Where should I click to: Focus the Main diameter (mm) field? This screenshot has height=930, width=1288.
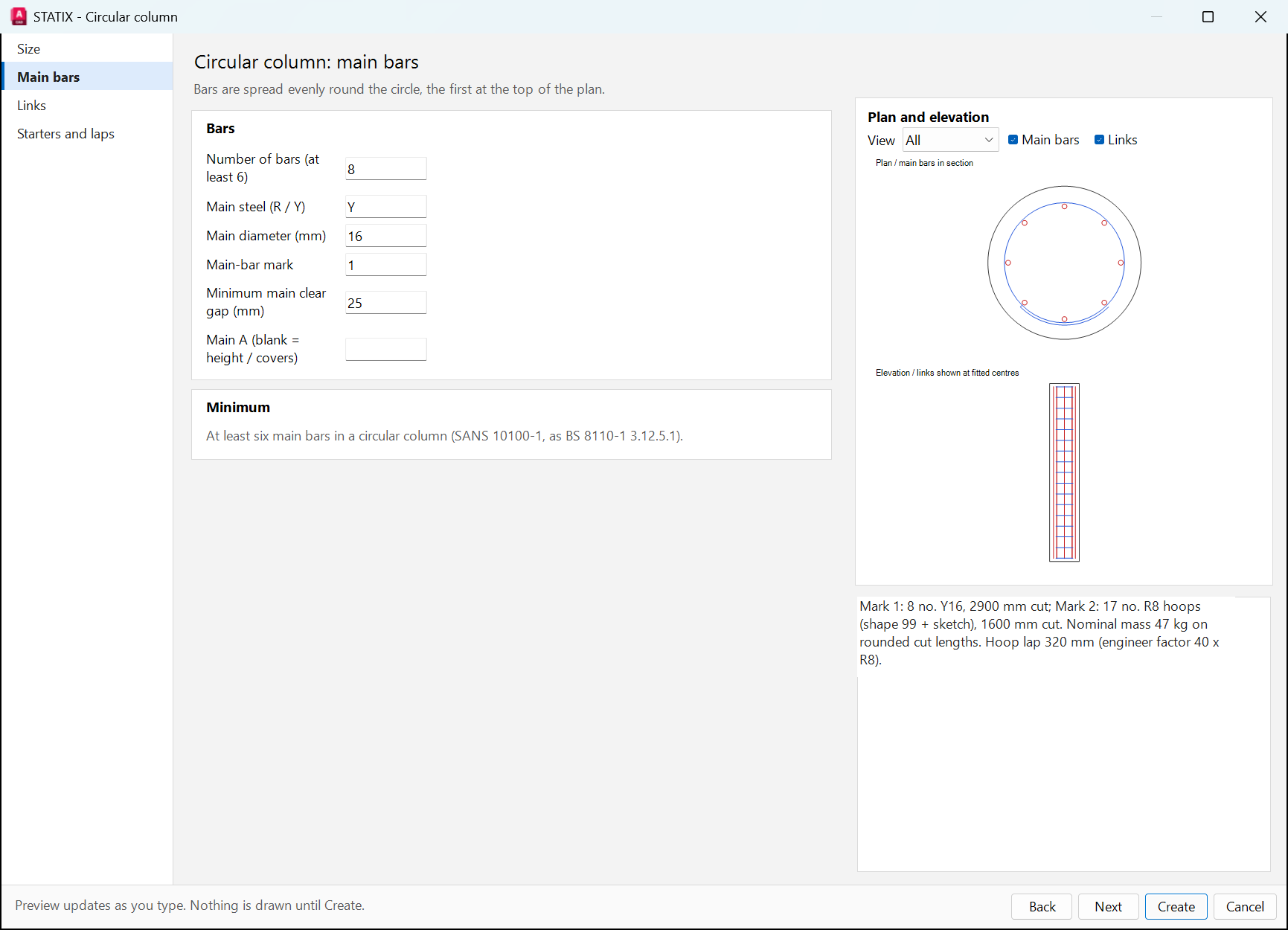385,236
